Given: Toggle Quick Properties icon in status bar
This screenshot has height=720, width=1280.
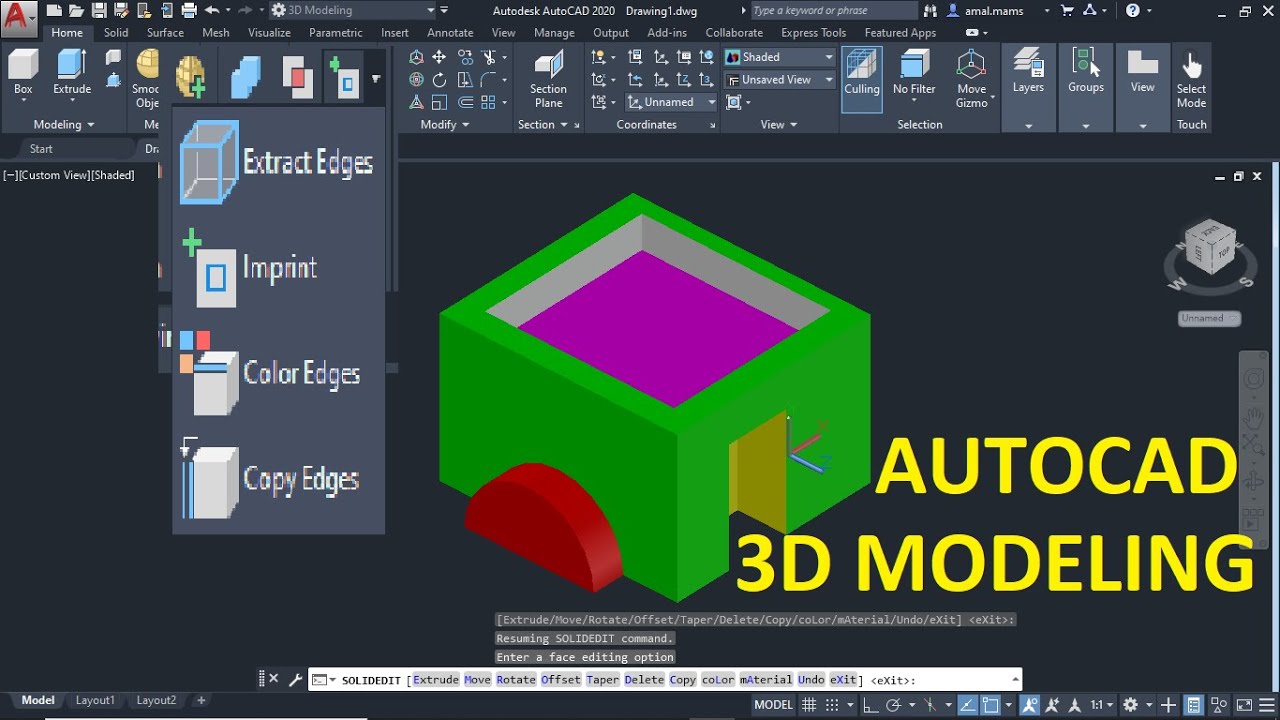Looking at the screenshot, I should (x=1193, y=705).
